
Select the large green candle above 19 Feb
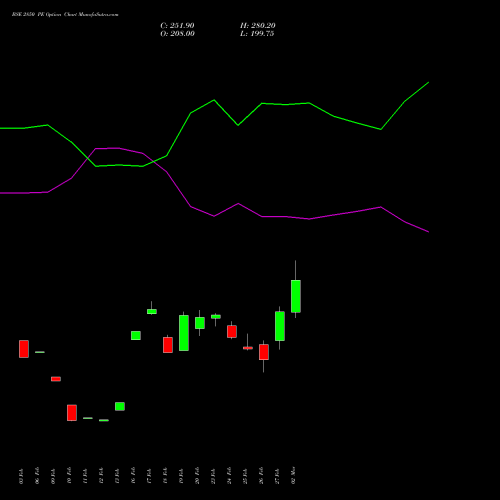pyautogui.click(x=184, y=333)
